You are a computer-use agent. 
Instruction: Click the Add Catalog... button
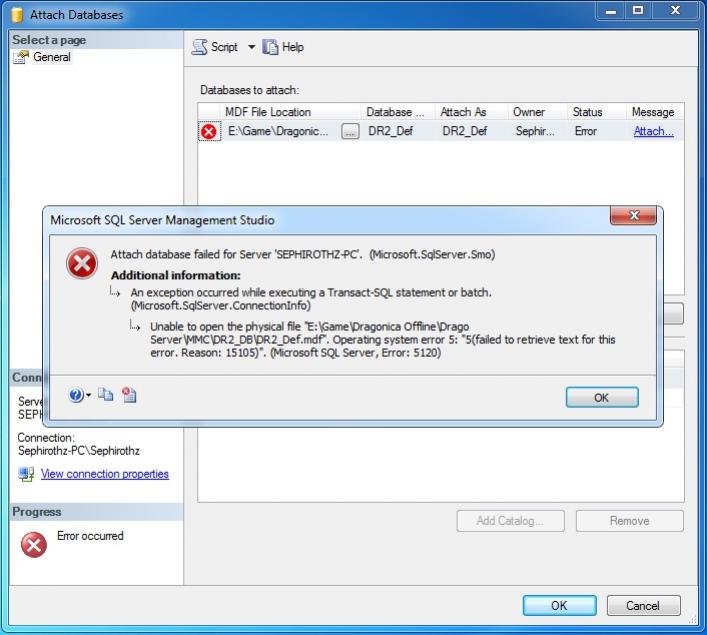click(510, 521)
